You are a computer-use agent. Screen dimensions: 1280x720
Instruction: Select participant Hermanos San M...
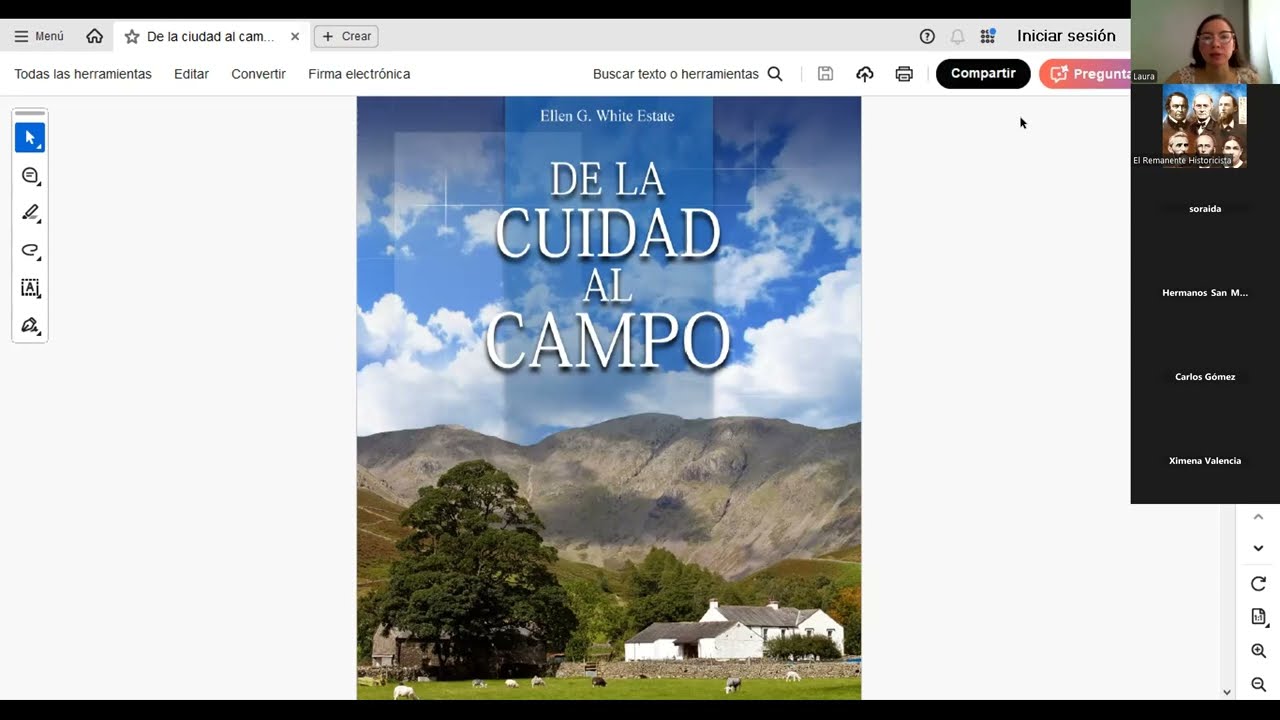(1205, 293)
